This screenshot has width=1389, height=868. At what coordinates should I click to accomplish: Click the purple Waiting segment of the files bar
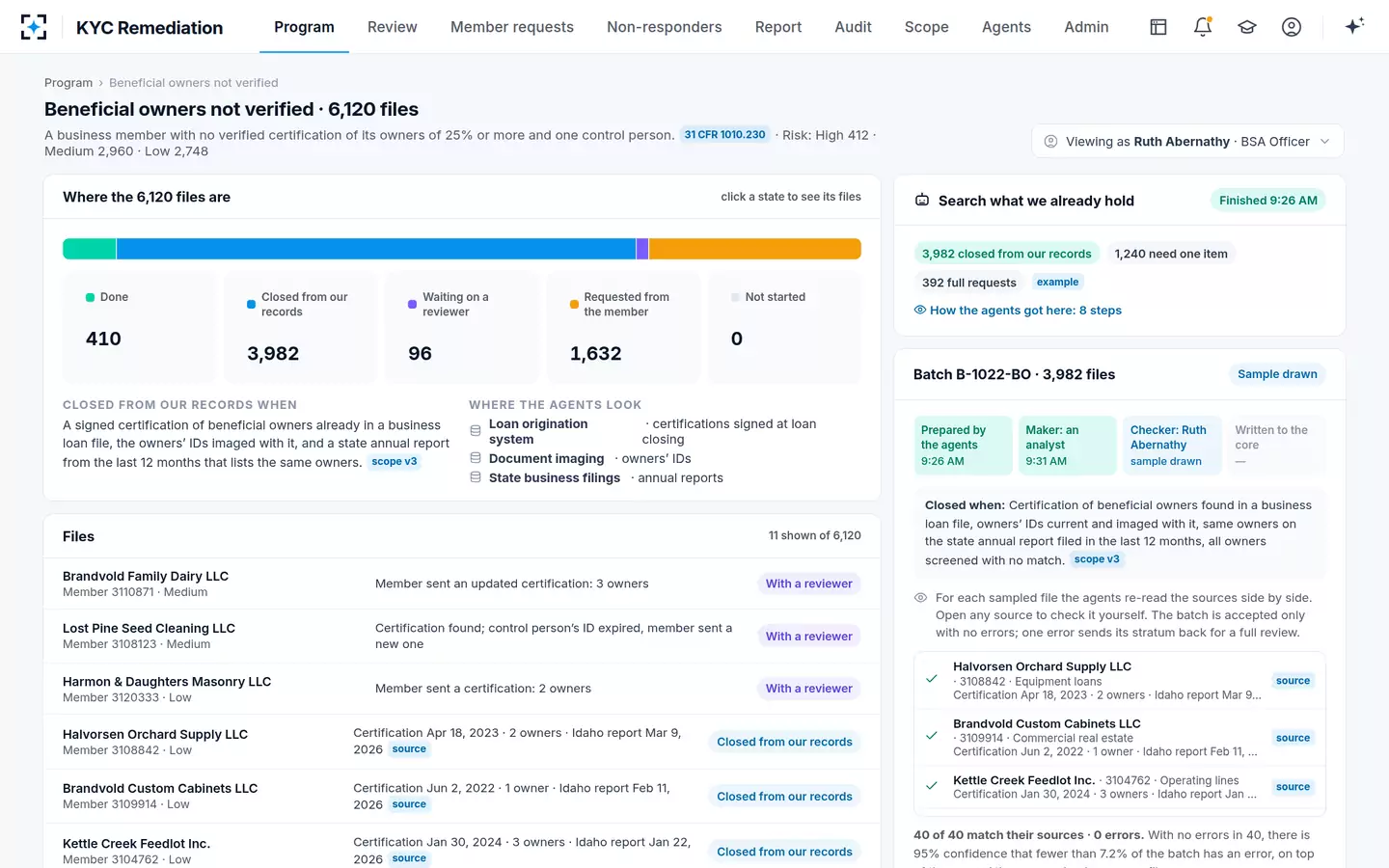(642, 249)
